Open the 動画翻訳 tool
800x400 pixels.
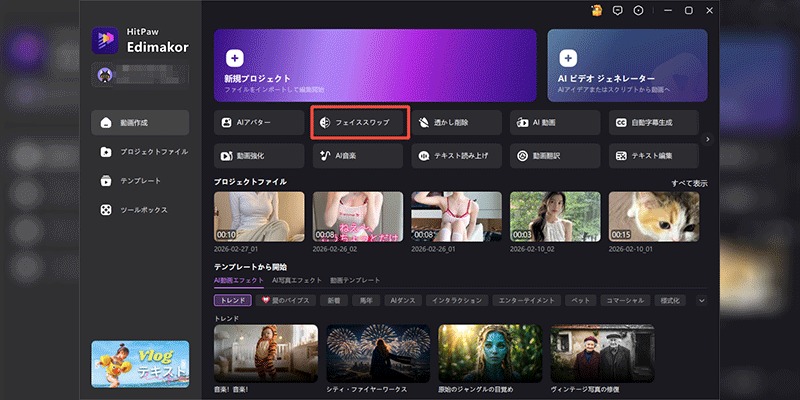tap(555, 156)
